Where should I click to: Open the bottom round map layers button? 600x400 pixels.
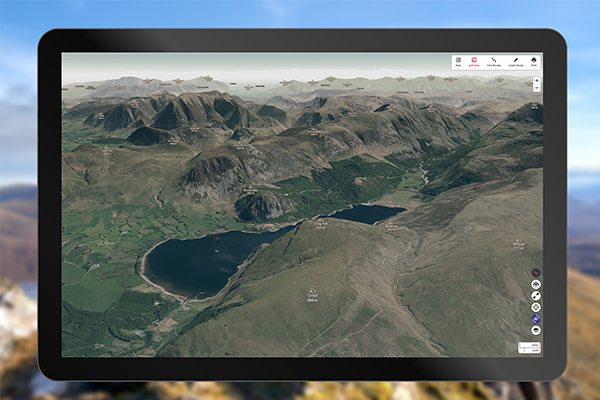[x=536, y=331]
